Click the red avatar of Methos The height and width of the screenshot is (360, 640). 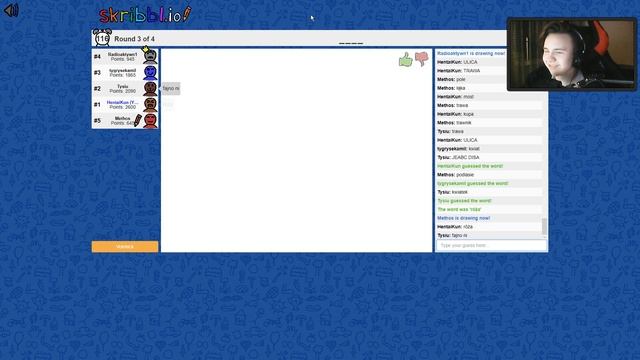(x=150, y=120)
